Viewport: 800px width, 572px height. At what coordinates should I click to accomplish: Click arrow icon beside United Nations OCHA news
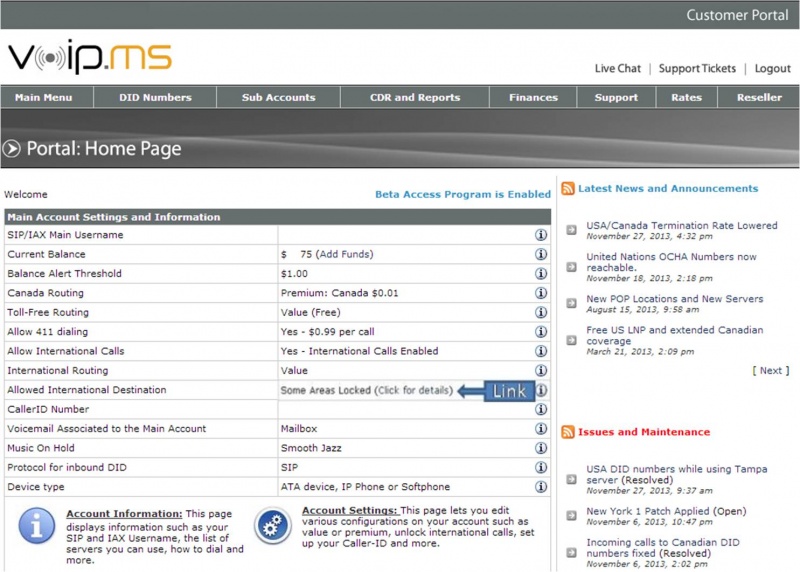click(571, 267)
